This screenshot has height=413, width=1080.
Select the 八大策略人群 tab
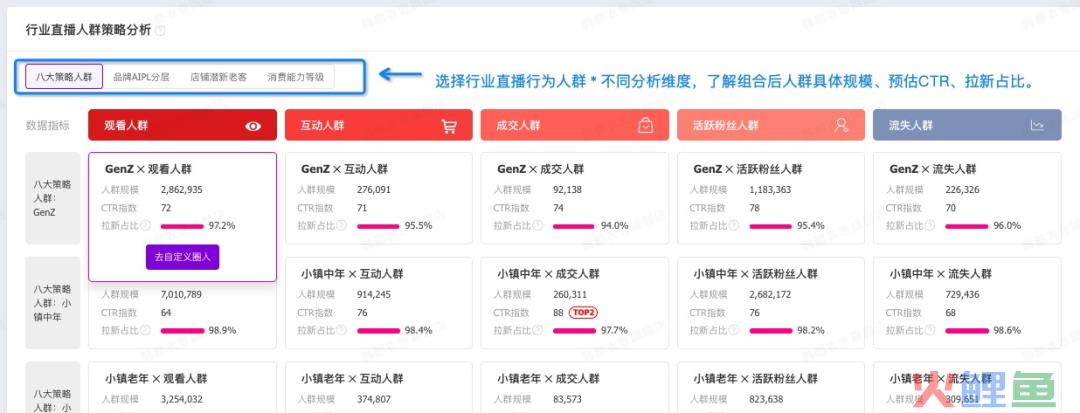click(64, 76)
